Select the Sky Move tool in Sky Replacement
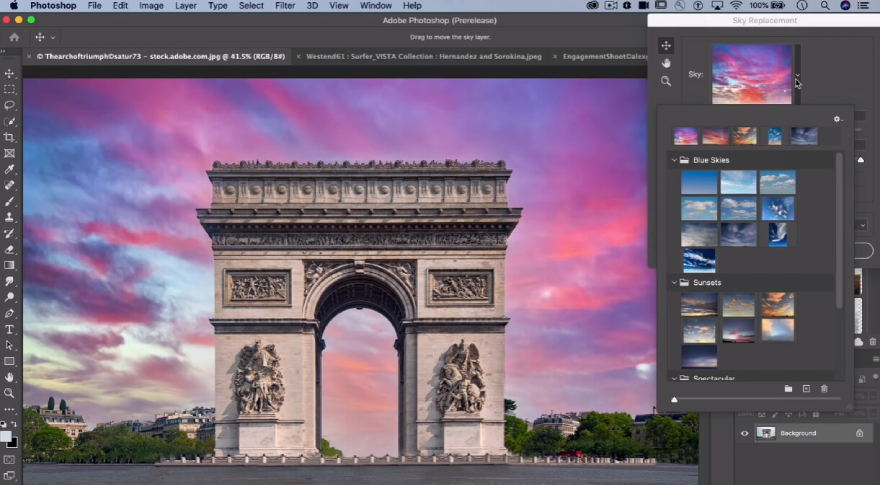Viewport: 880px width, 485px height. 666,45
